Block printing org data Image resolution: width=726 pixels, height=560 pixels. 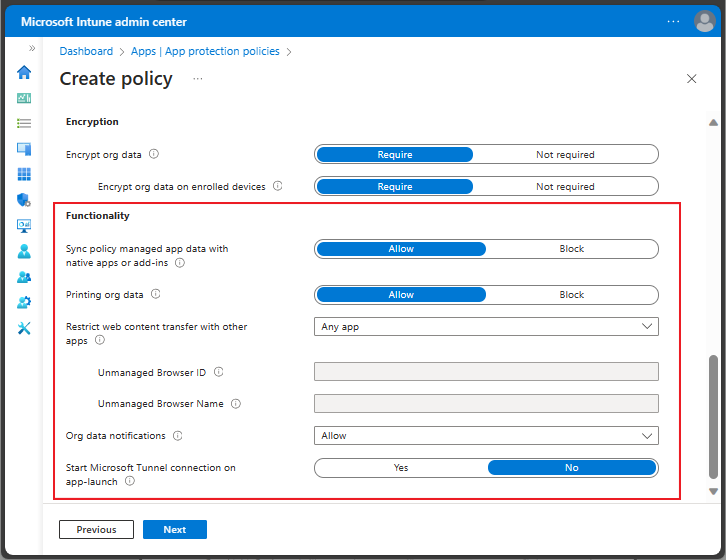pyautogui.click(x=571, y=295)
